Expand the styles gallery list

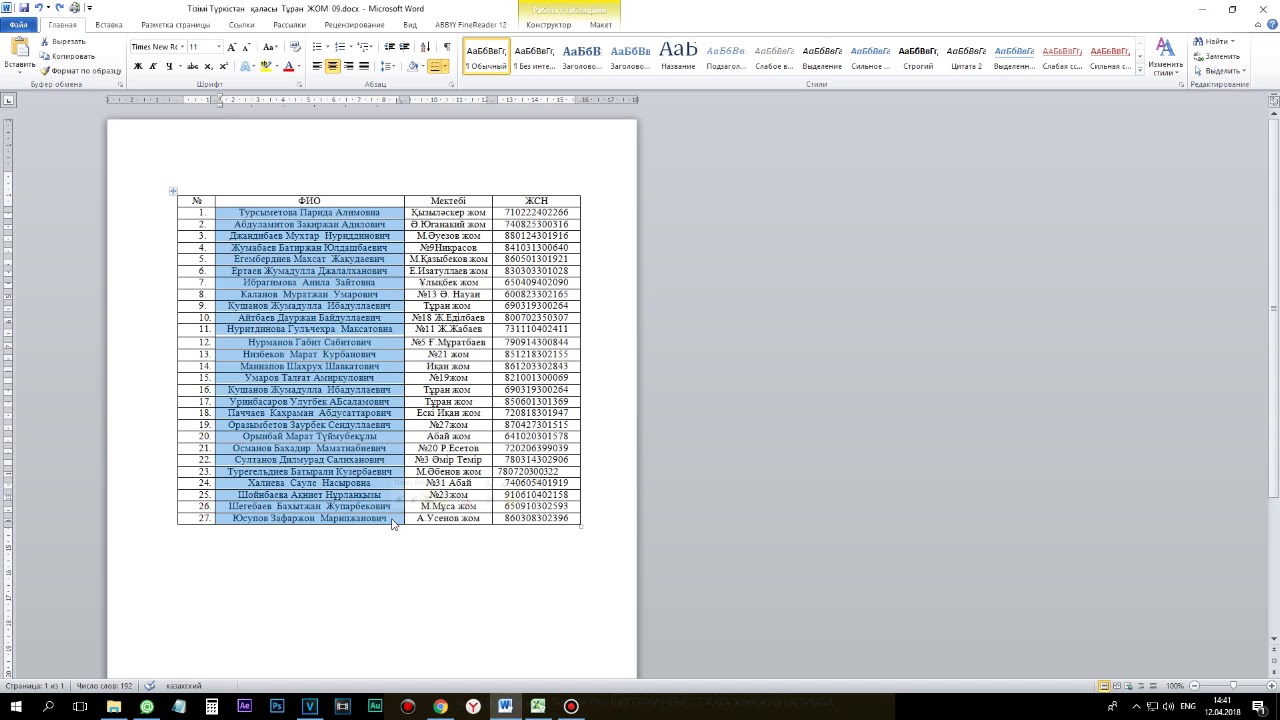(1140, 71)
